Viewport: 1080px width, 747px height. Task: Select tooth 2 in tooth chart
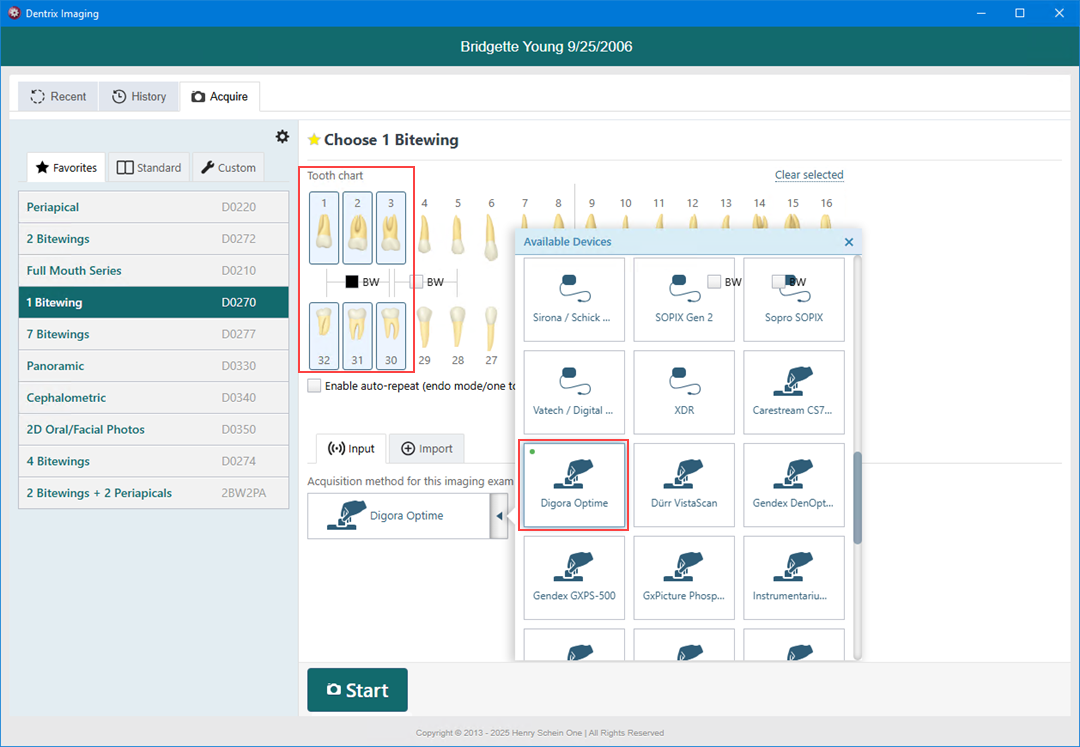click(357, 227)
